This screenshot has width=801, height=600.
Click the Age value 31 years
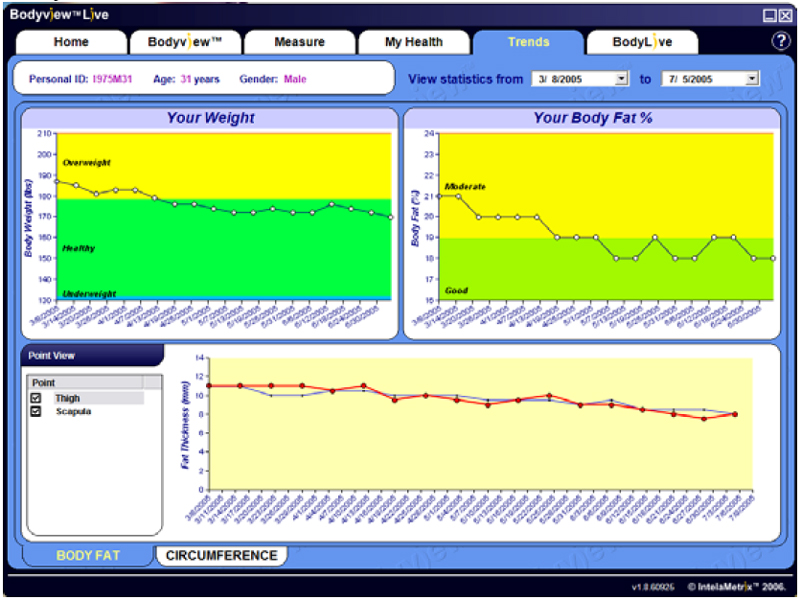pos(200,79)
